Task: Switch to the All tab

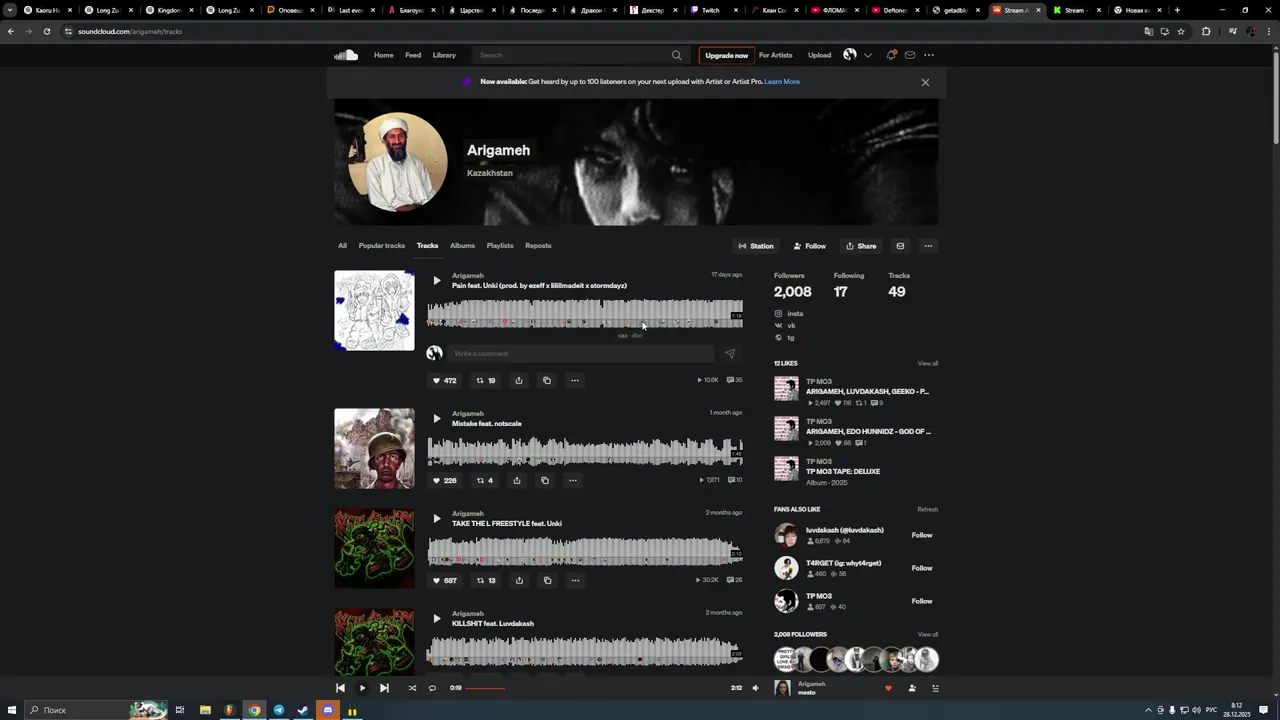Action: [342, 246]
